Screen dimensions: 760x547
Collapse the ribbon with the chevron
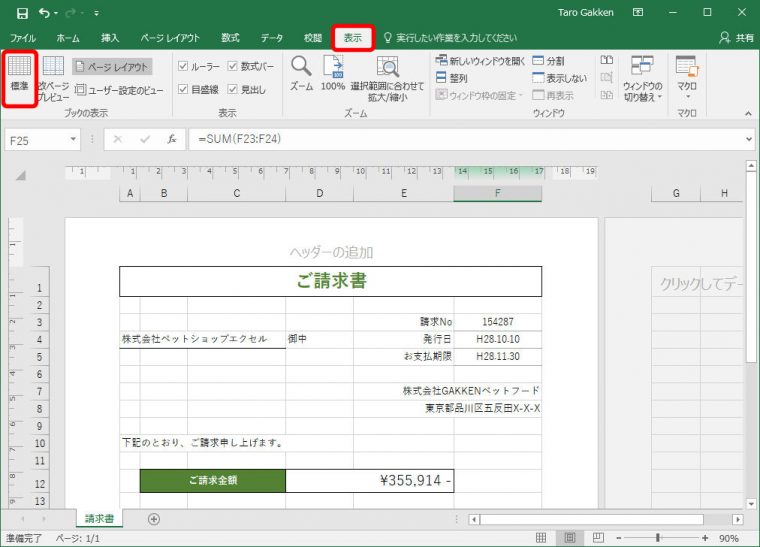pos(748,113)
